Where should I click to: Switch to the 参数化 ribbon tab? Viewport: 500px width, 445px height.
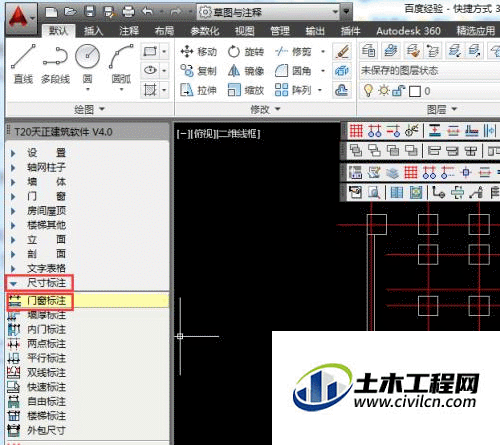point(205,31)
